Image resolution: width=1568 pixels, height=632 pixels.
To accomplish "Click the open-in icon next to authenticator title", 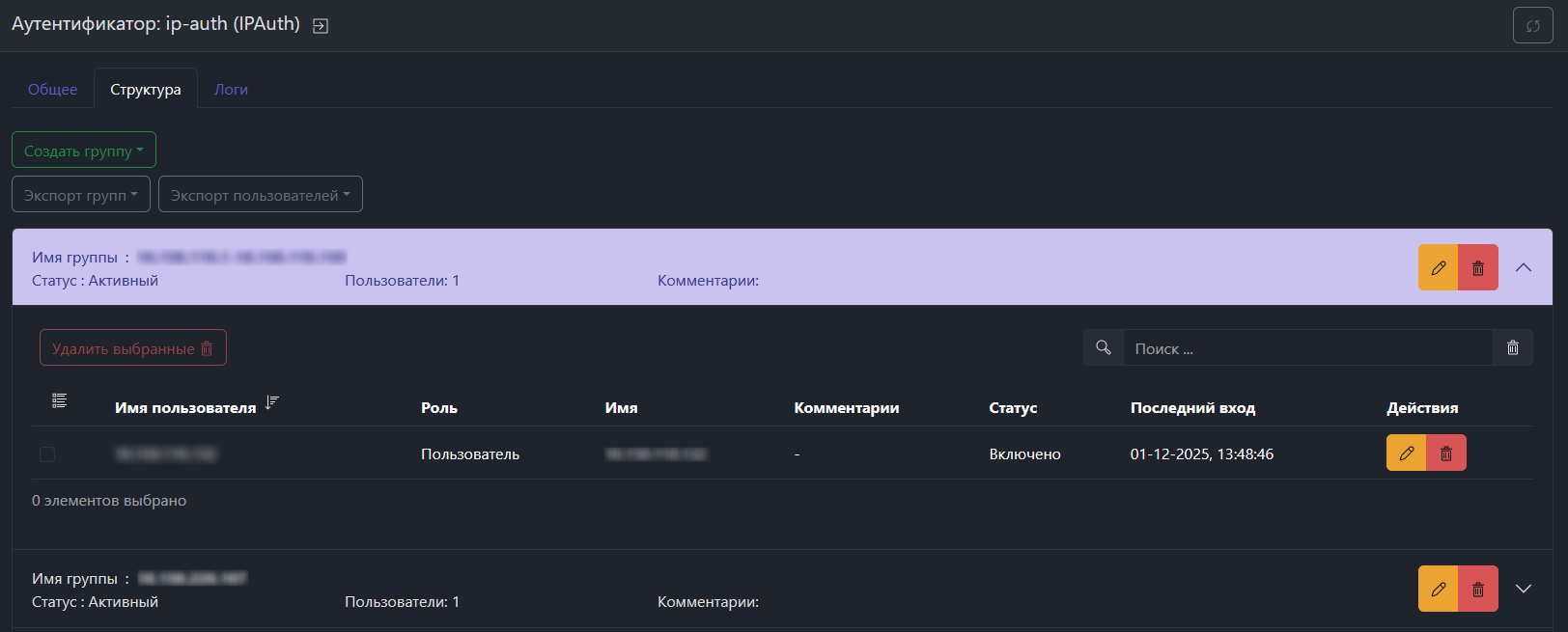I will tap(321, 26).
